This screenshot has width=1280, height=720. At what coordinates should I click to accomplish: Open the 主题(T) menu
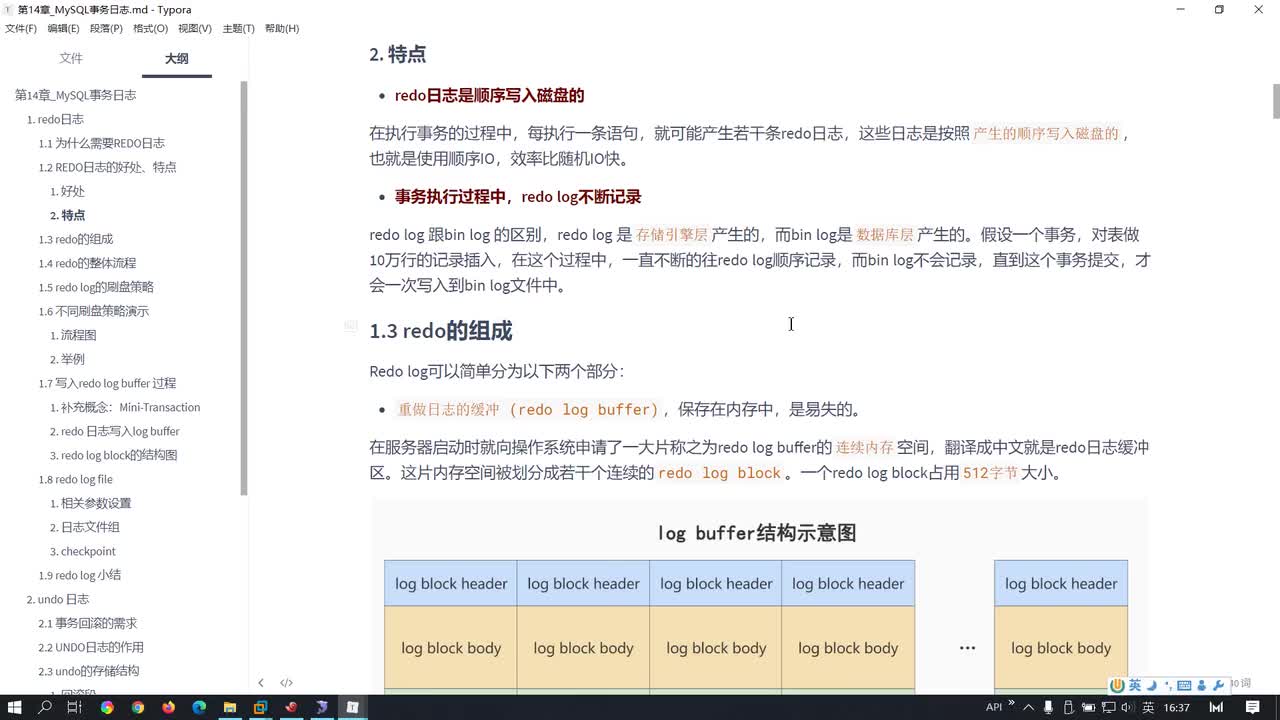[x=238, y=28]
